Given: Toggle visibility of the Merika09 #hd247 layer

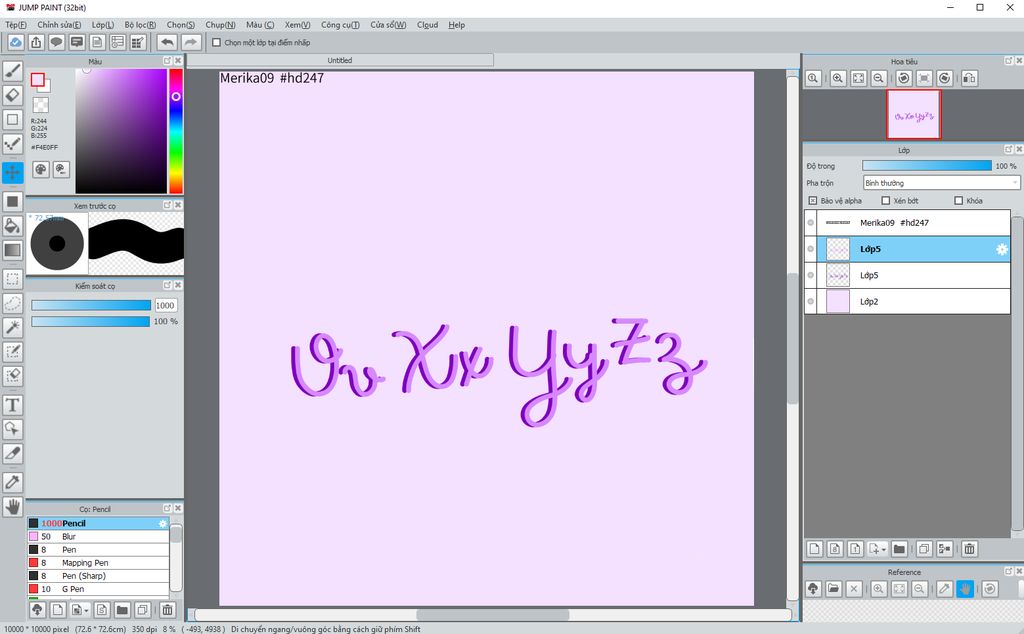Looking at the screenshot, I should (811, 223).
